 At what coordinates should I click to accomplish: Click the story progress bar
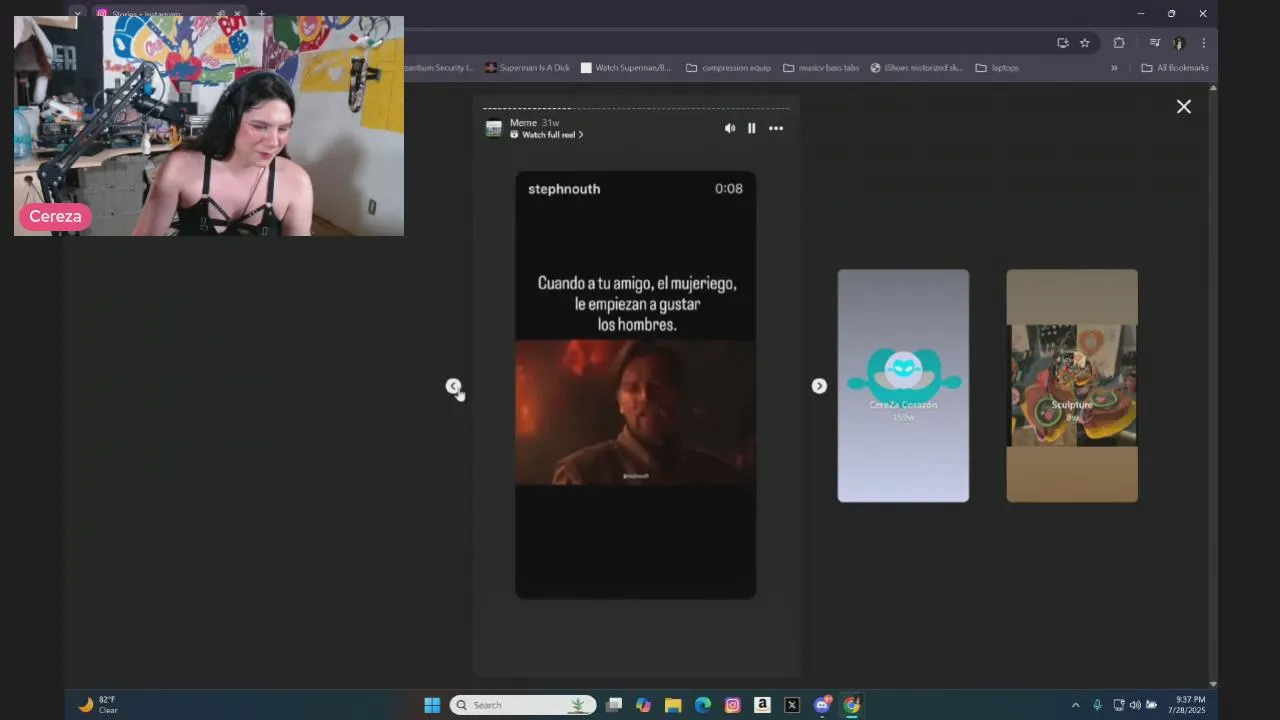[636, 108]
